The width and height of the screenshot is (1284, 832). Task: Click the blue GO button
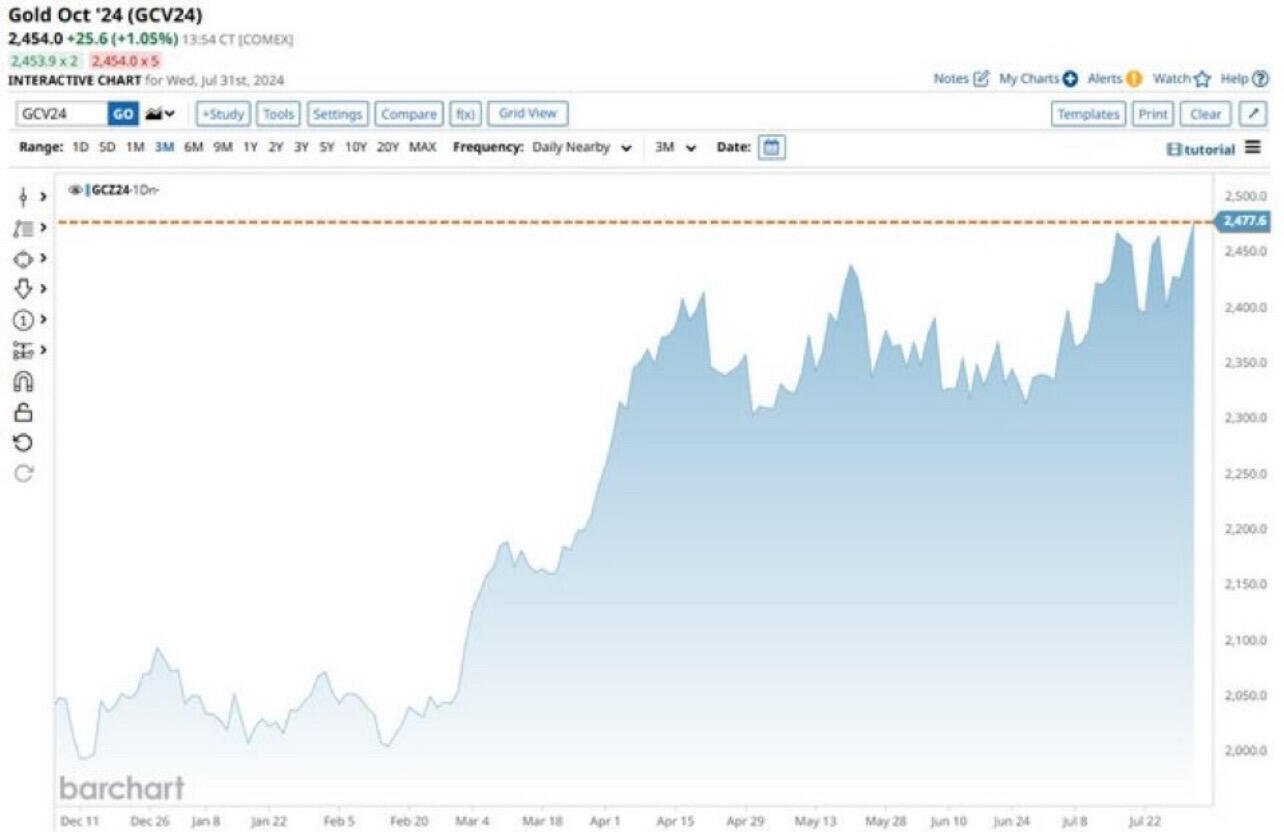(x=123, y=114)
